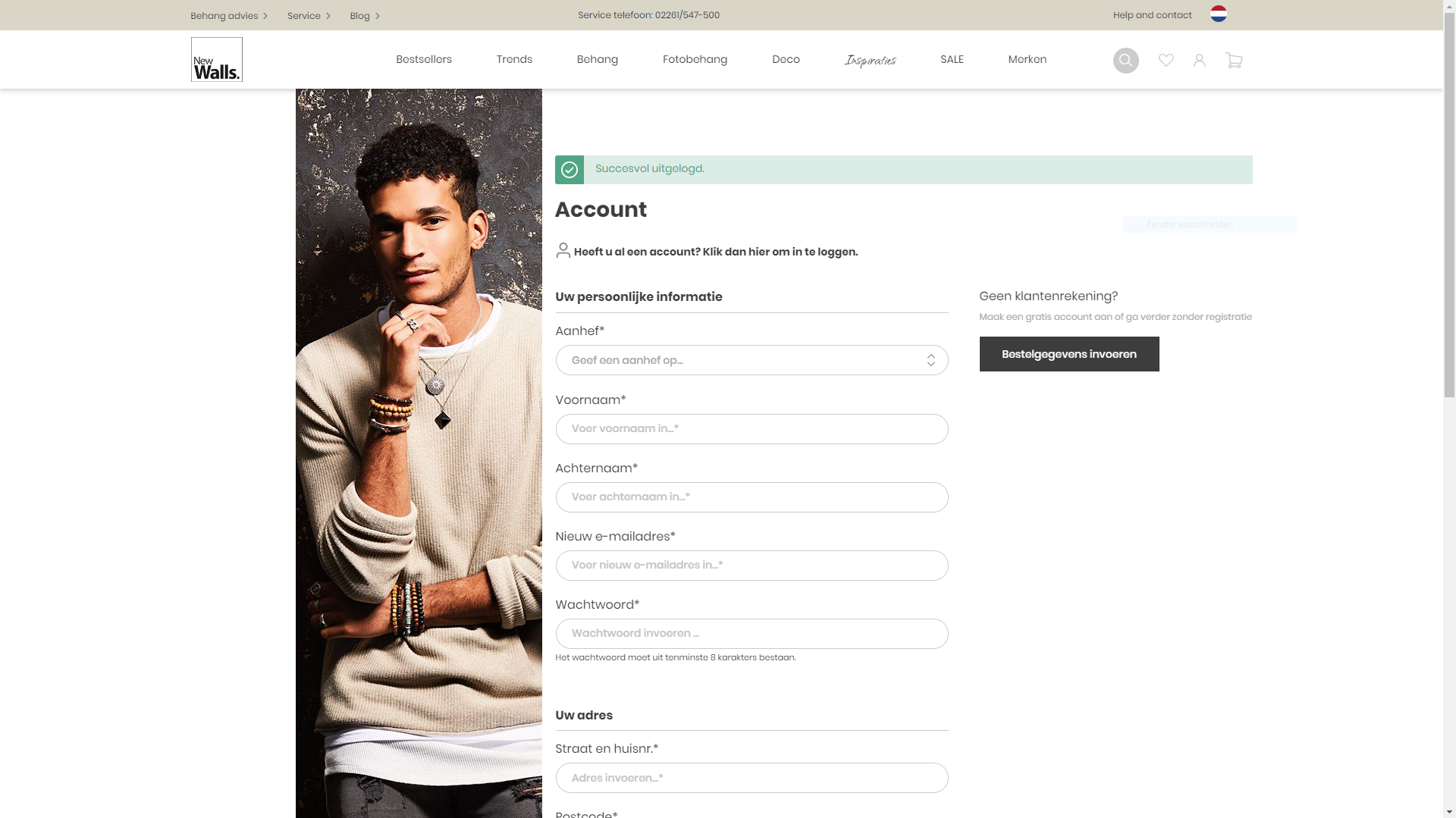Open the Merken navigation menu
Image resolution: width=1456 pixels, height=818 pixels.
click(1027, 59)
